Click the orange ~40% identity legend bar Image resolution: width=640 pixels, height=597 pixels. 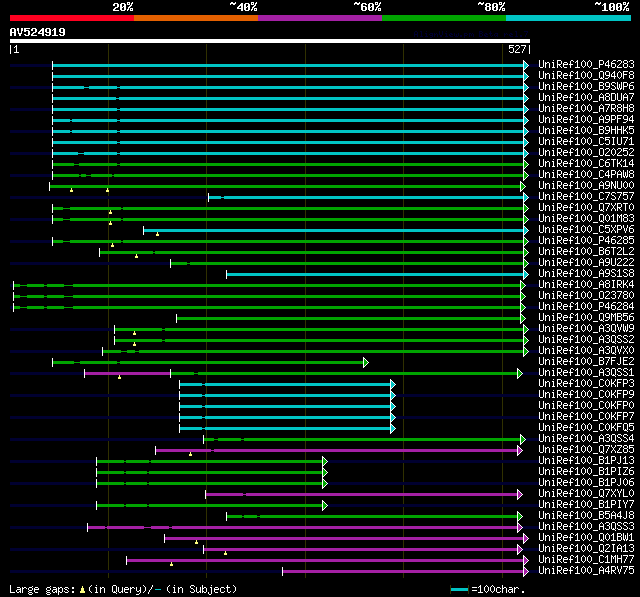point(196,18)
